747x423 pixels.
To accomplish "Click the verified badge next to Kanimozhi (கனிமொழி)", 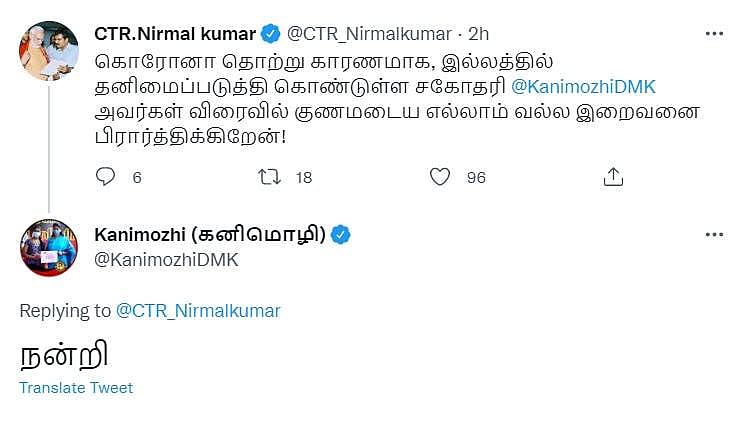I will pyautogui.click(x=340, y=236).
